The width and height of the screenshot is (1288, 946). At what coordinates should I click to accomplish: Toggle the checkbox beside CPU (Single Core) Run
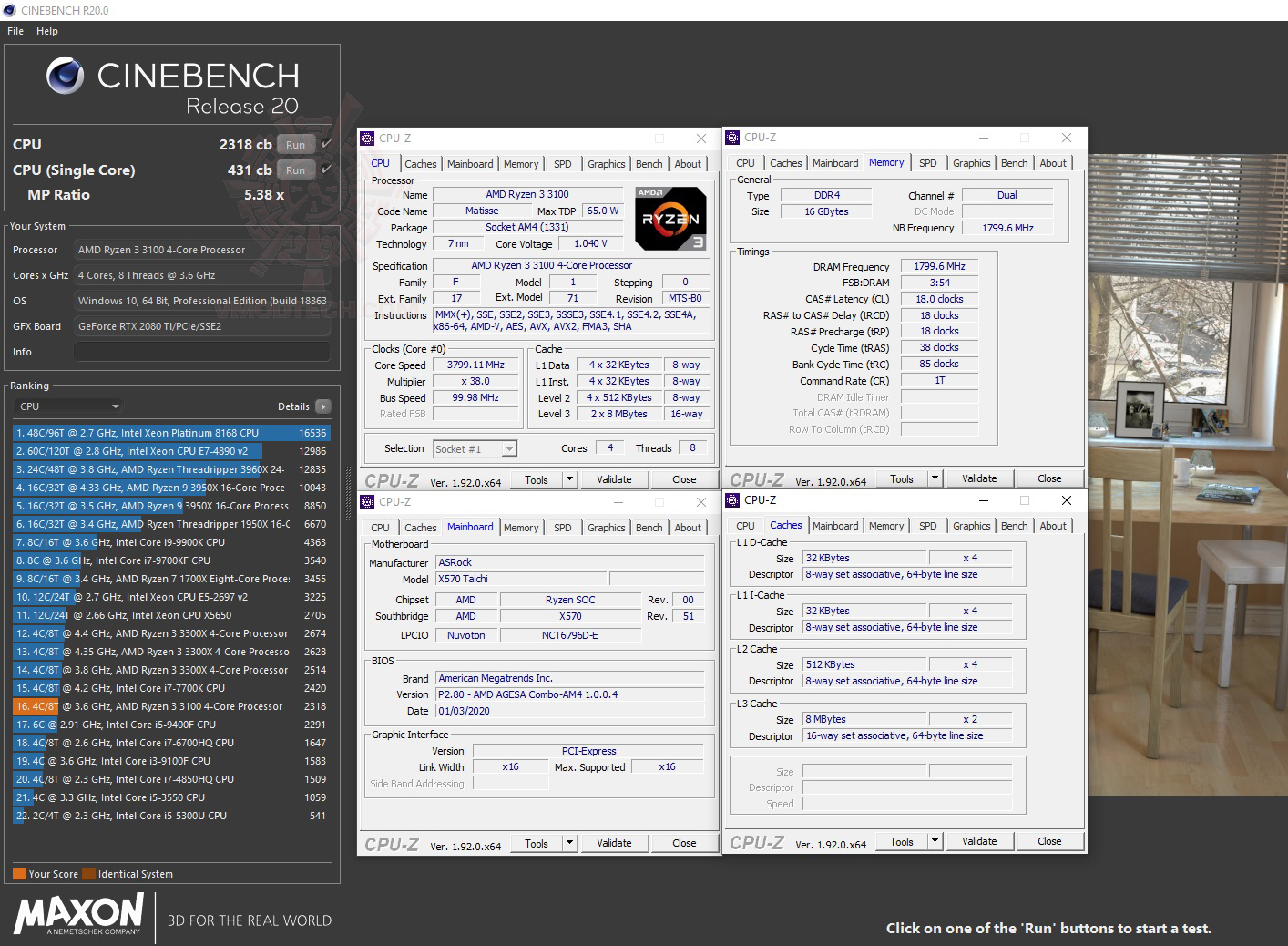click(326, 170)
